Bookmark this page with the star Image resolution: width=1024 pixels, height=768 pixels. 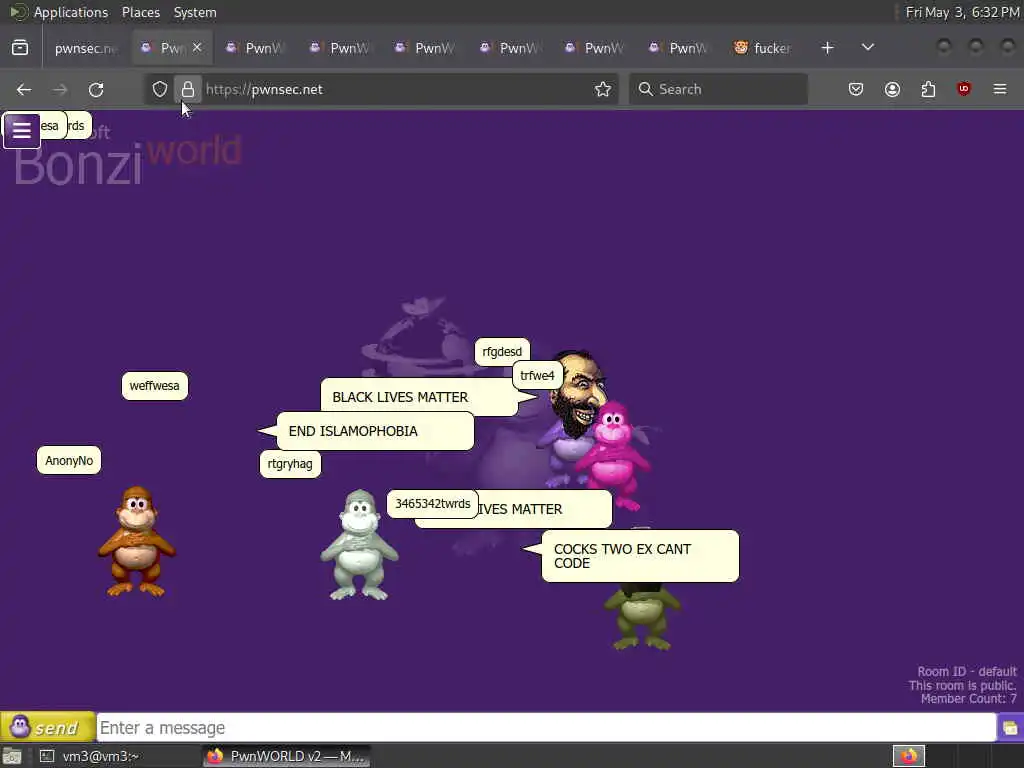pyautogui.click(x=603, y=89)
